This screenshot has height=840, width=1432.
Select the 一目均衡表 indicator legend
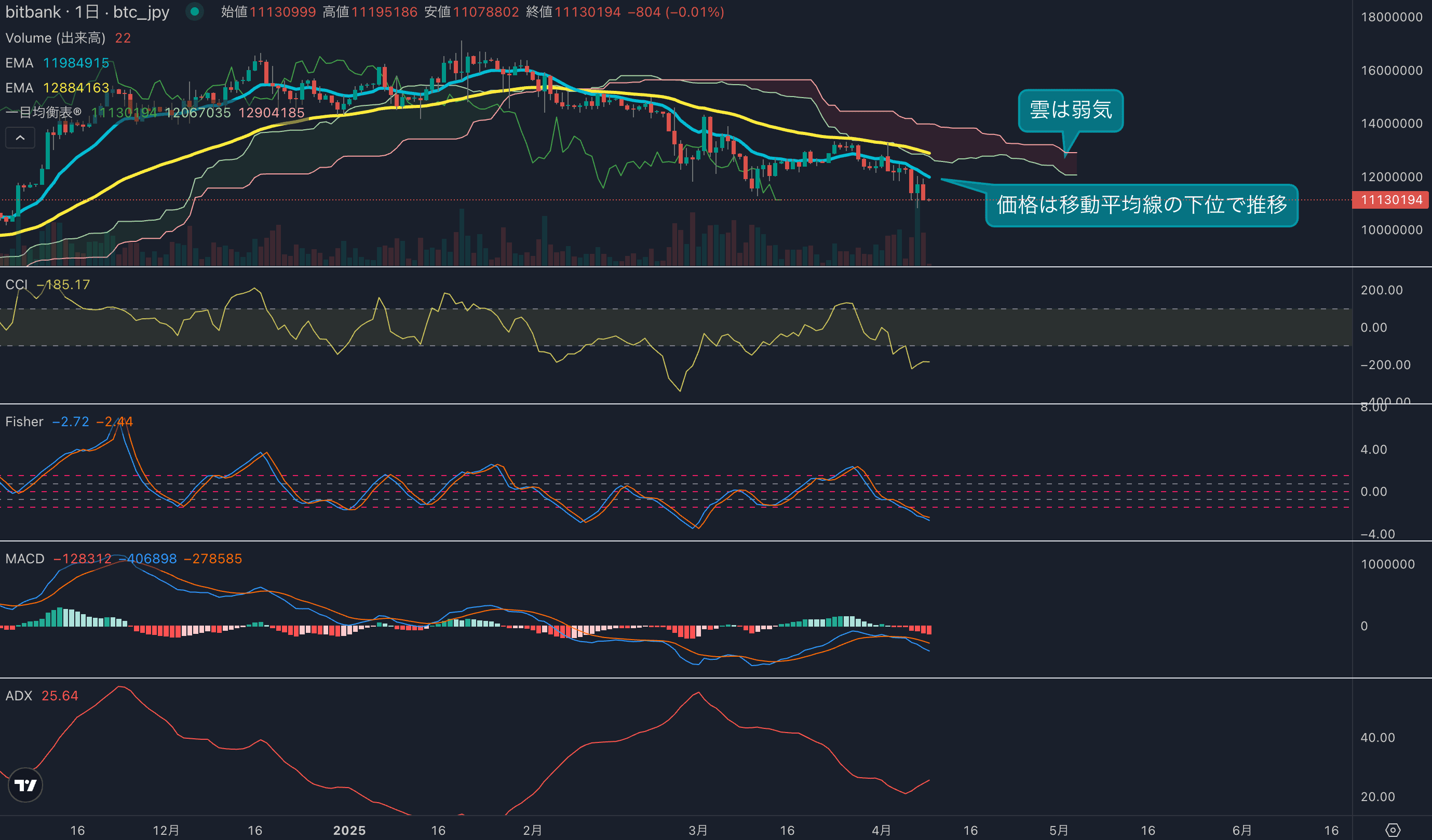(43, 113)
